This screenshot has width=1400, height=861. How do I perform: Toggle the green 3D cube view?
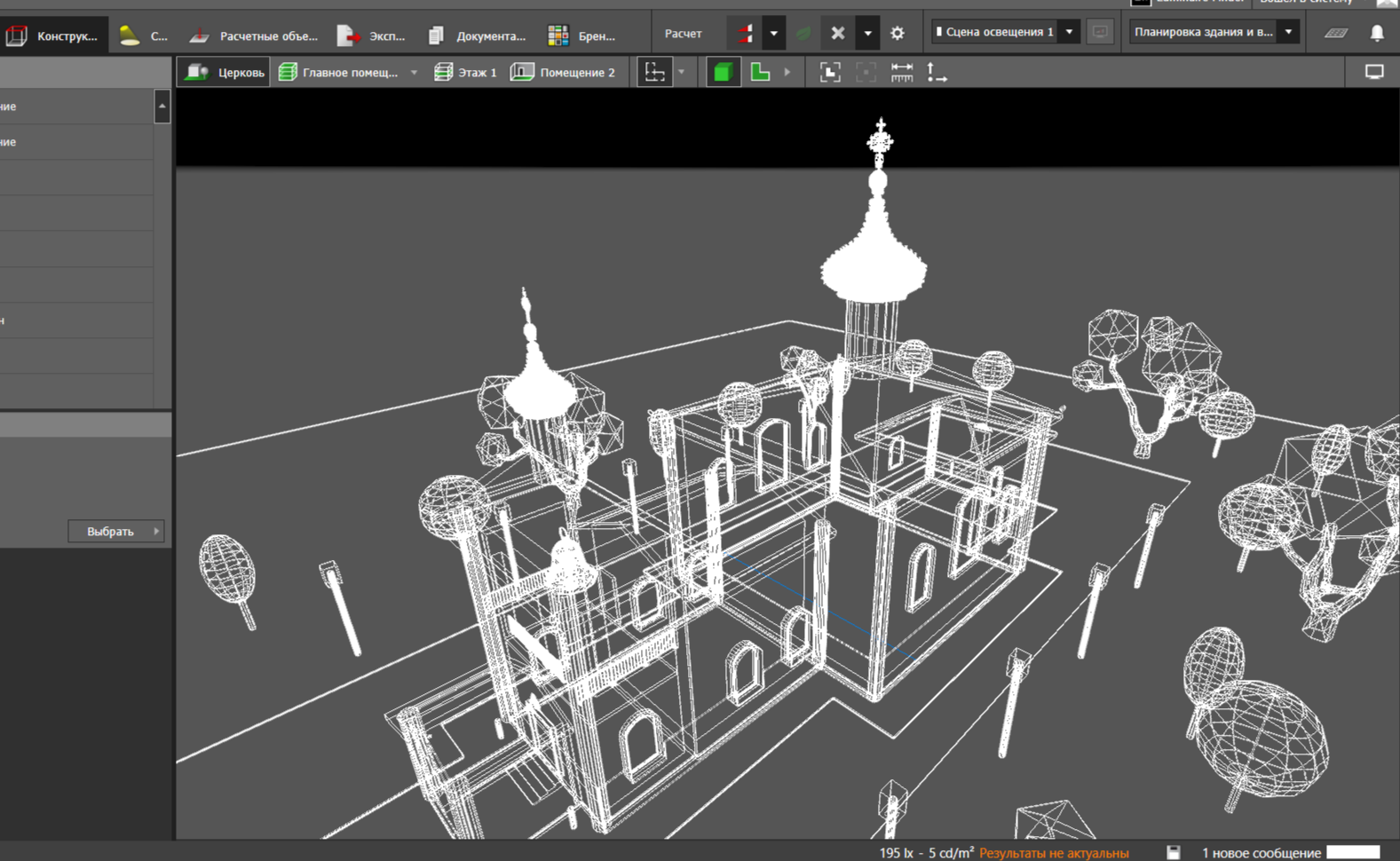pos(723,73)
